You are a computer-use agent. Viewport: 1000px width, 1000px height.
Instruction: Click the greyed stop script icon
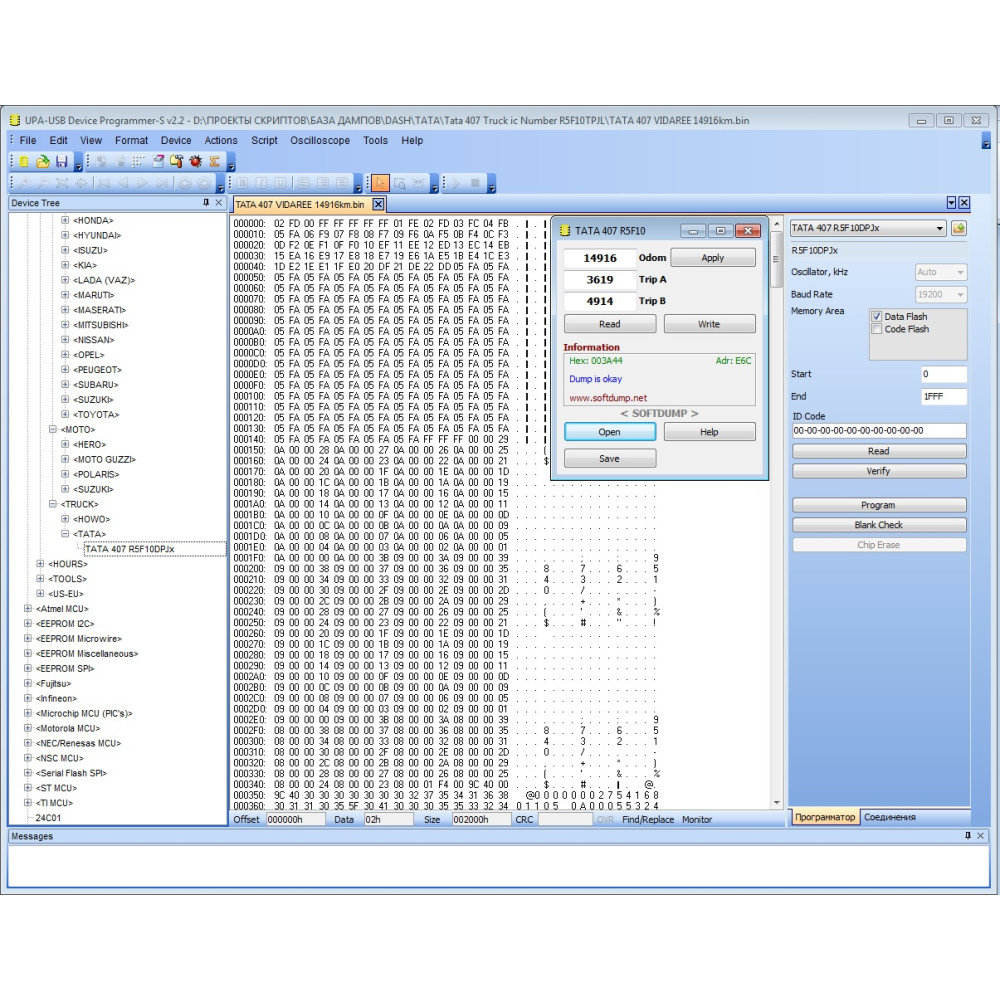pos(475,184)
